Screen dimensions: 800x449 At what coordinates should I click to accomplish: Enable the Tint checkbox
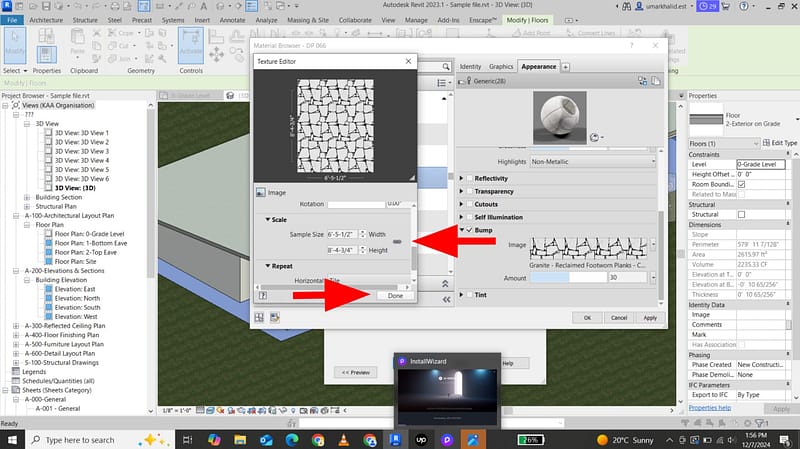[468, 294]
